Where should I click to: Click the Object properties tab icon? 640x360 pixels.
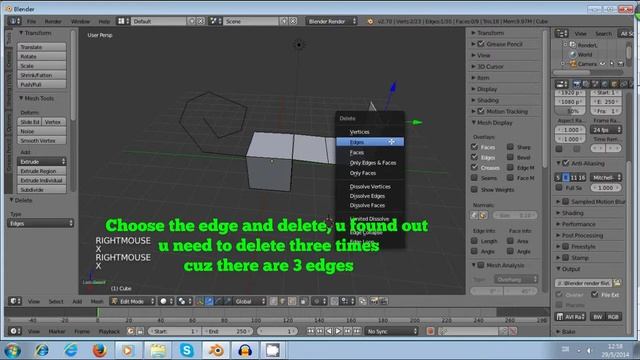[614, 84]
